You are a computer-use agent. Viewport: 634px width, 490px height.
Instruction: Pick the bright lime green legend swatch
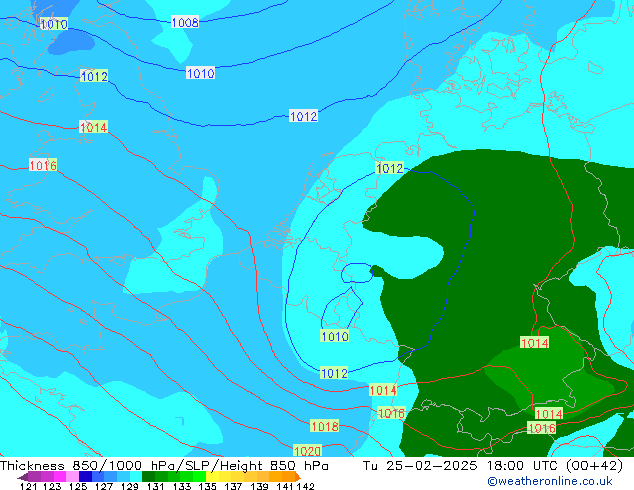point(200,477)
